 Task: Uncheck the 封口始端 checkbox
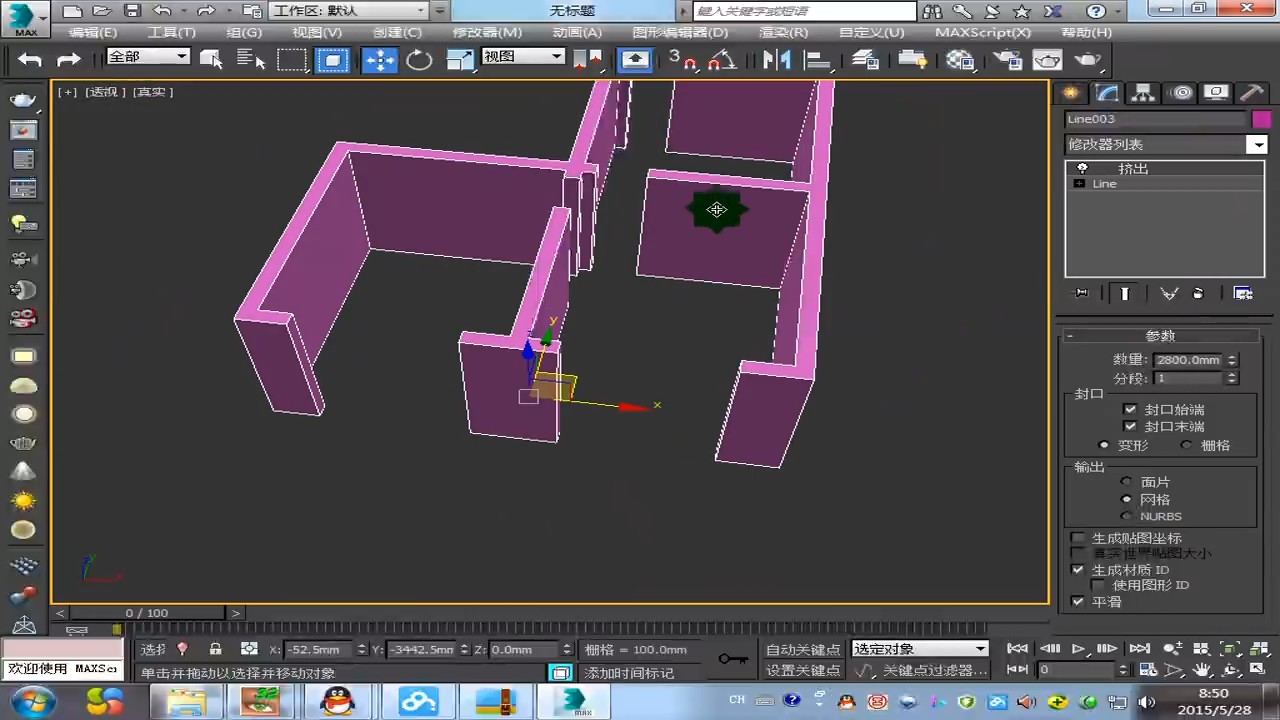[1130, 409]
